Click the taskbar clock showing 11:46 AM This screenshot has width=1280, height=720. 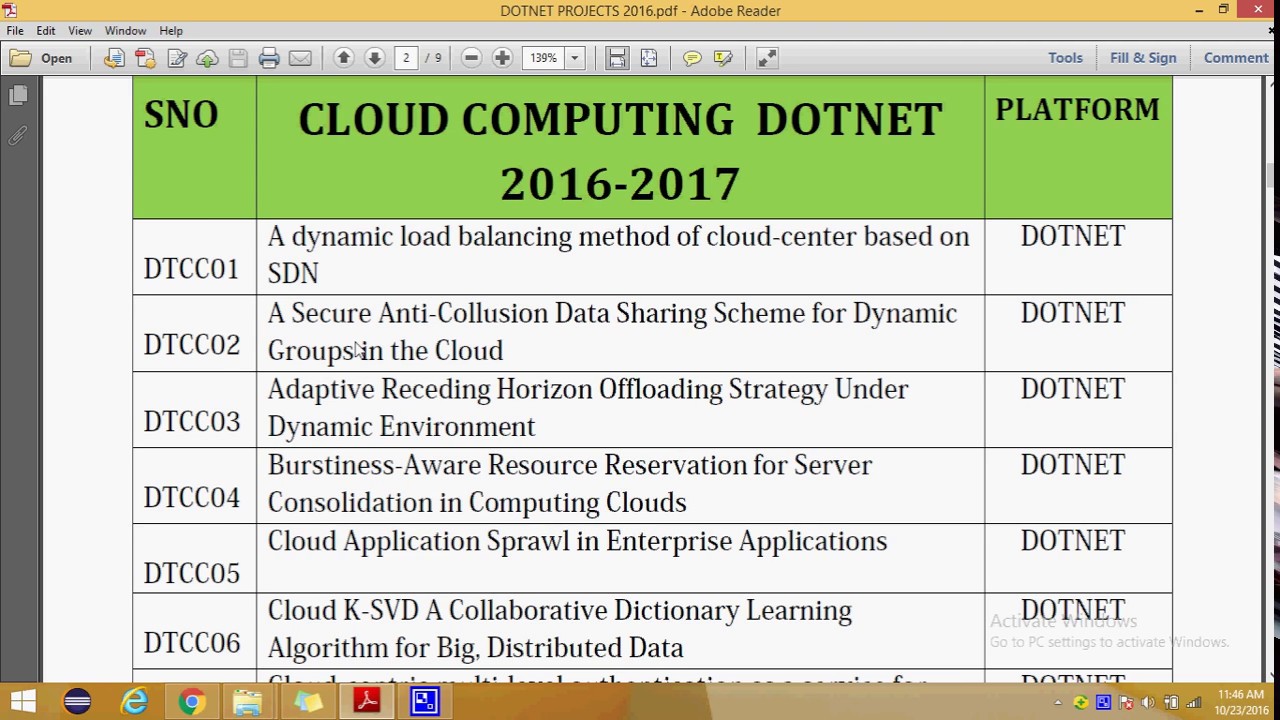pyautogui.click(x=1241, y=702)
